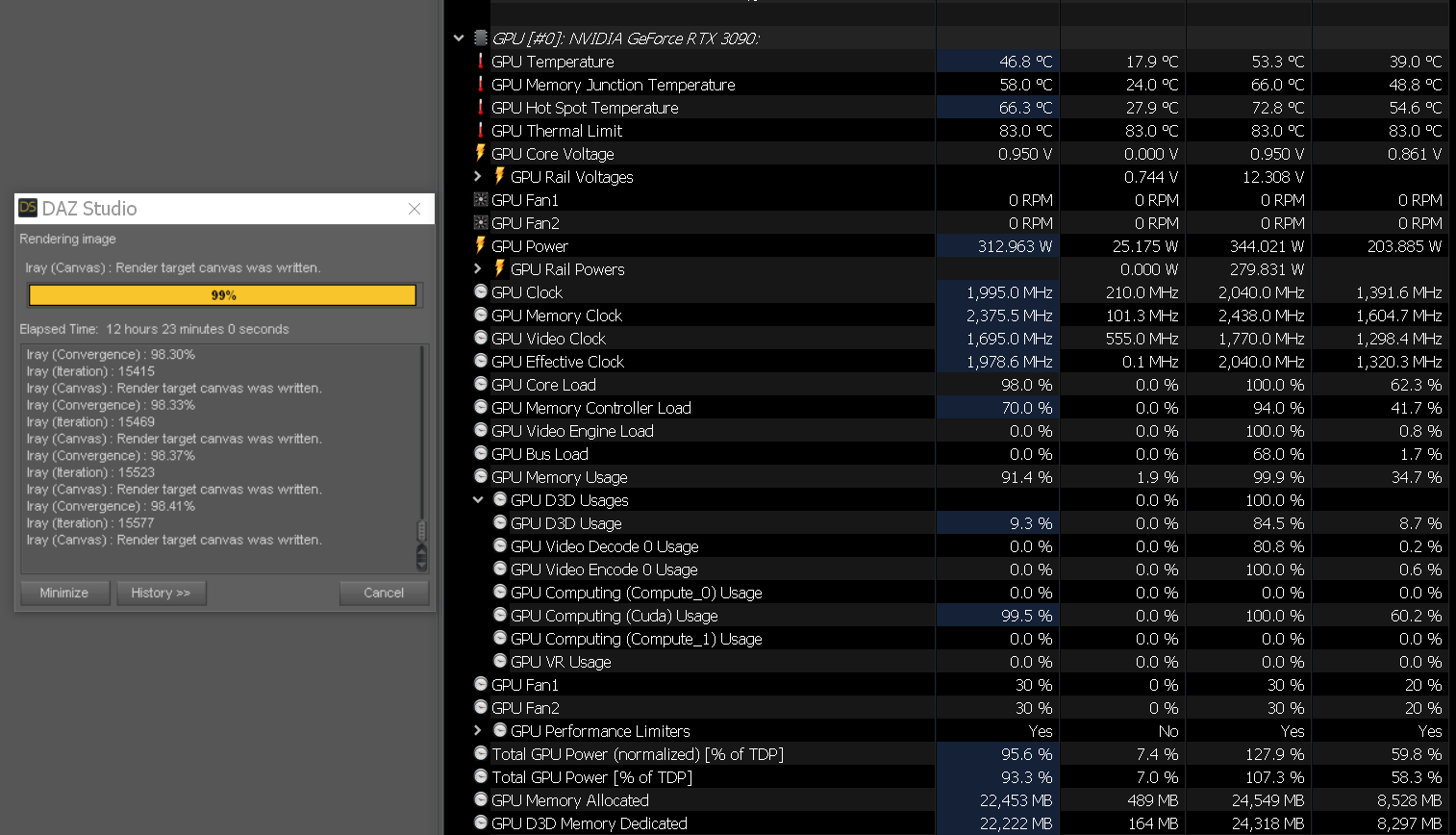
Task: Click the thermometer icon next to GPU Memory Junction Temperature
Action: 481,84
